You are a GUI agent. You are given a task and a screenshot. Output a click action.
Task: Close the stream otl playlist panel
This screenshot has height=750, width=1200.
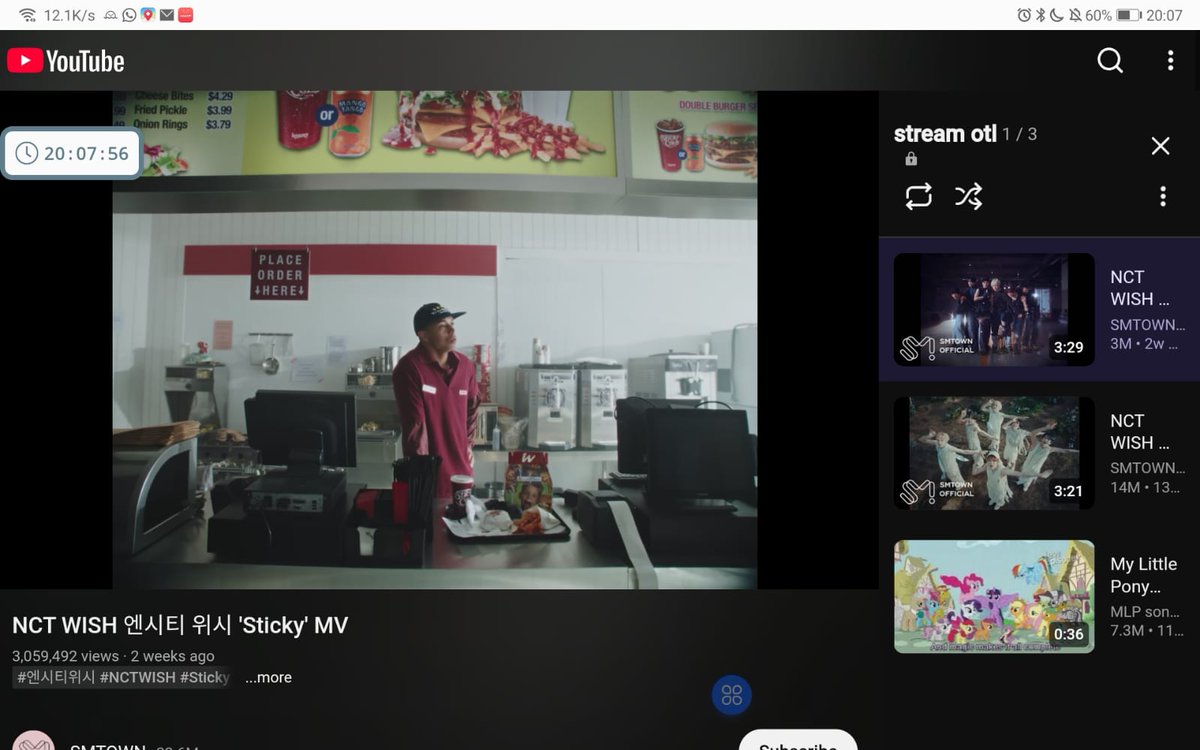1160,146
